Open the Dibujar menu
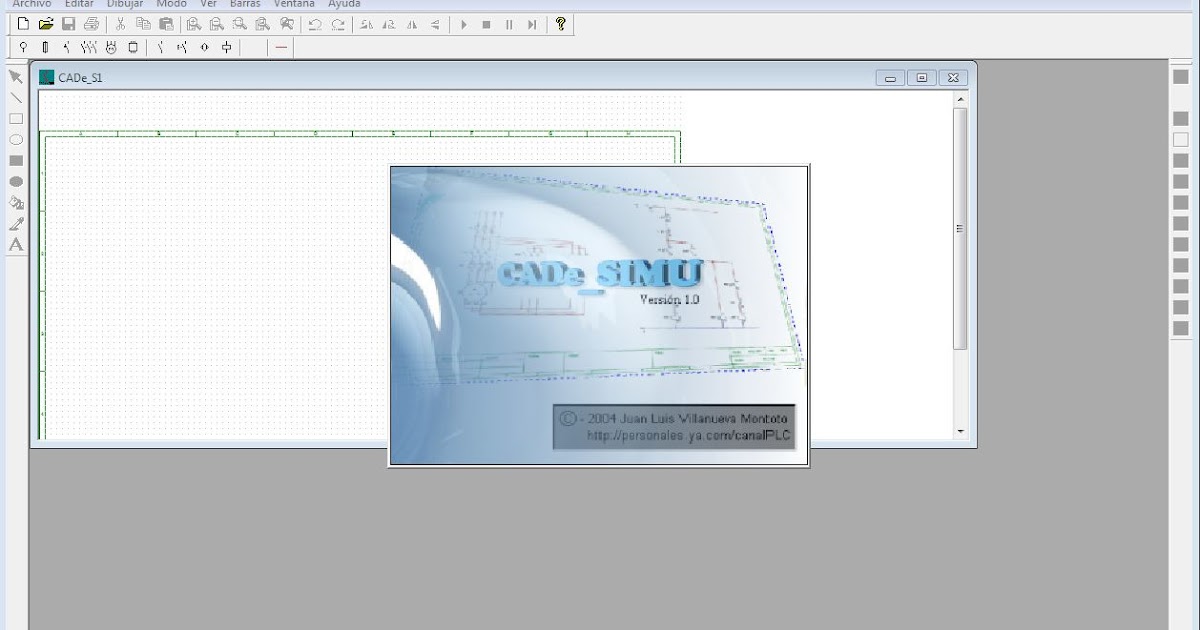The width and height of the screenshot is (1200, 630). coord(123,4)
